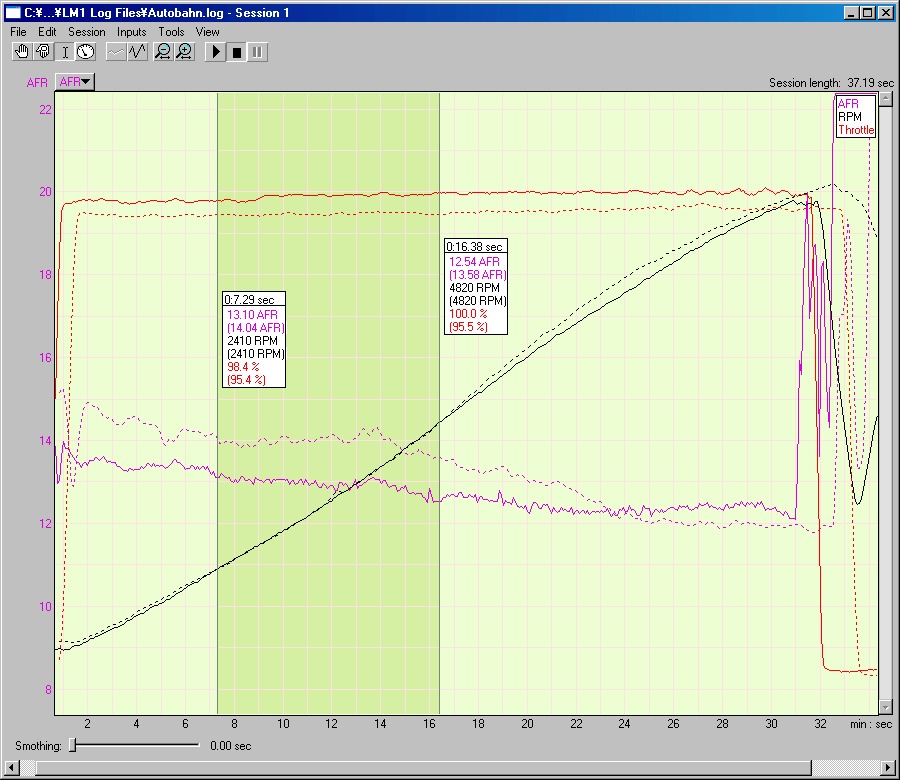Click the magenta AFR axis label
900x780 pixels.
pyautogui.click(x=37, y=83)
